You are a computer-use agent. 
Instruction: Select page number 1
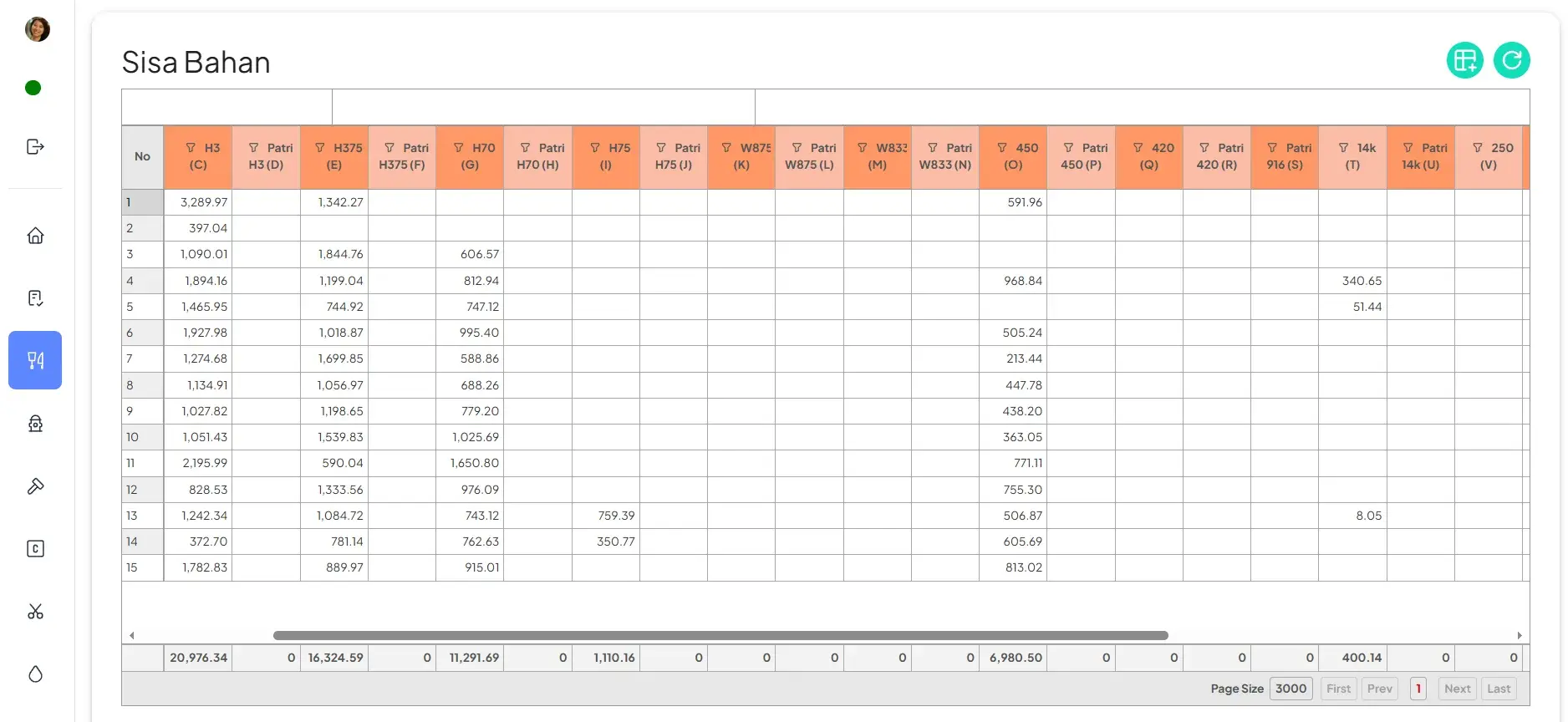tap(1418, 689)
